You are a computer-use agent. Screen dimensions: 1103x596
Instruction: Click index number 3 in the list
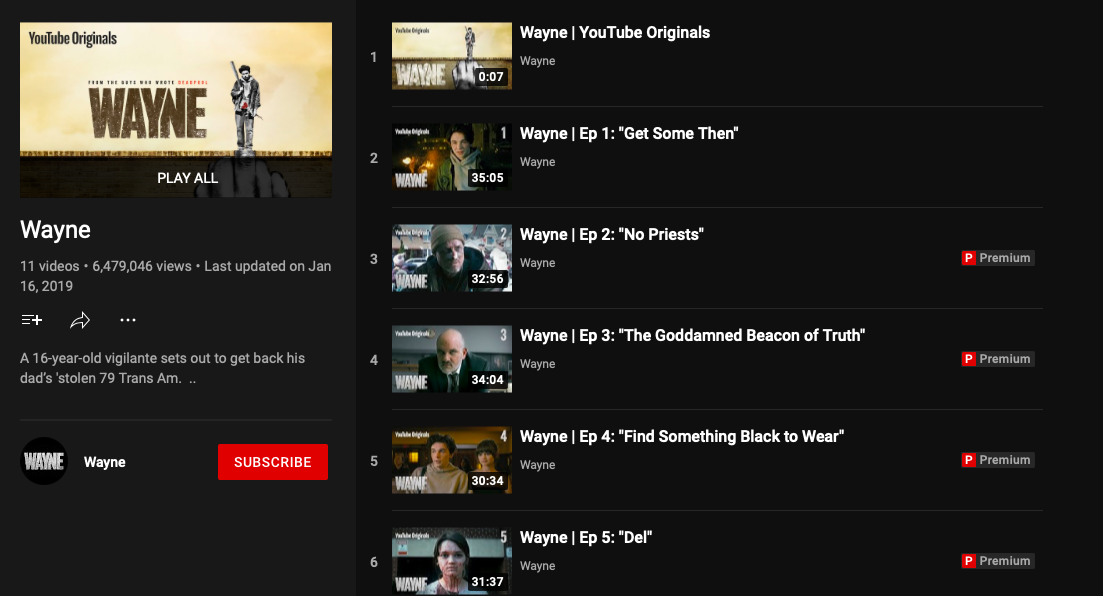pyautogui.click(x=374, y=259)
